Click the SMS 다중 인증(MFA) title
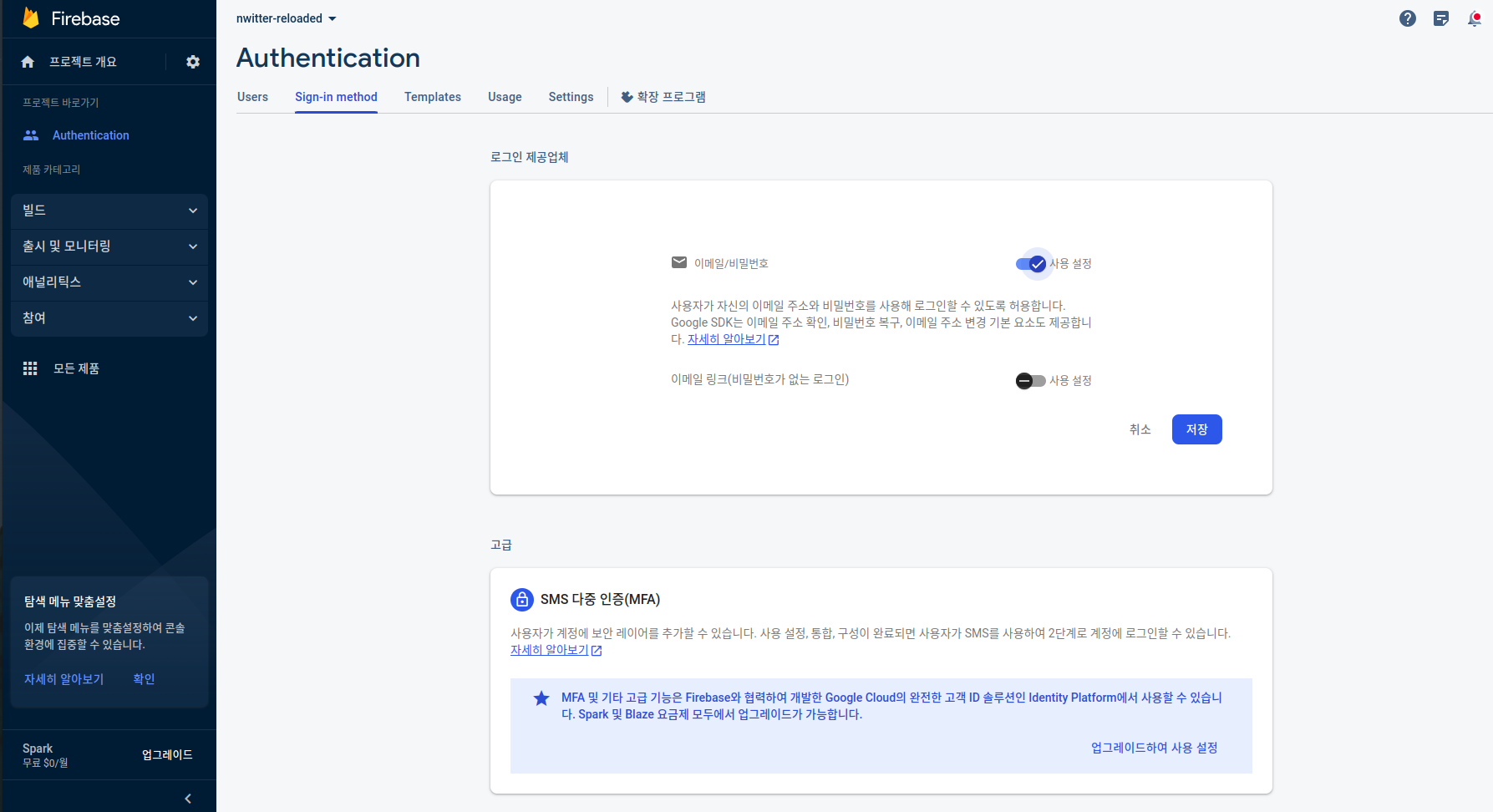 pyautogui.click(x=600, y=599)
